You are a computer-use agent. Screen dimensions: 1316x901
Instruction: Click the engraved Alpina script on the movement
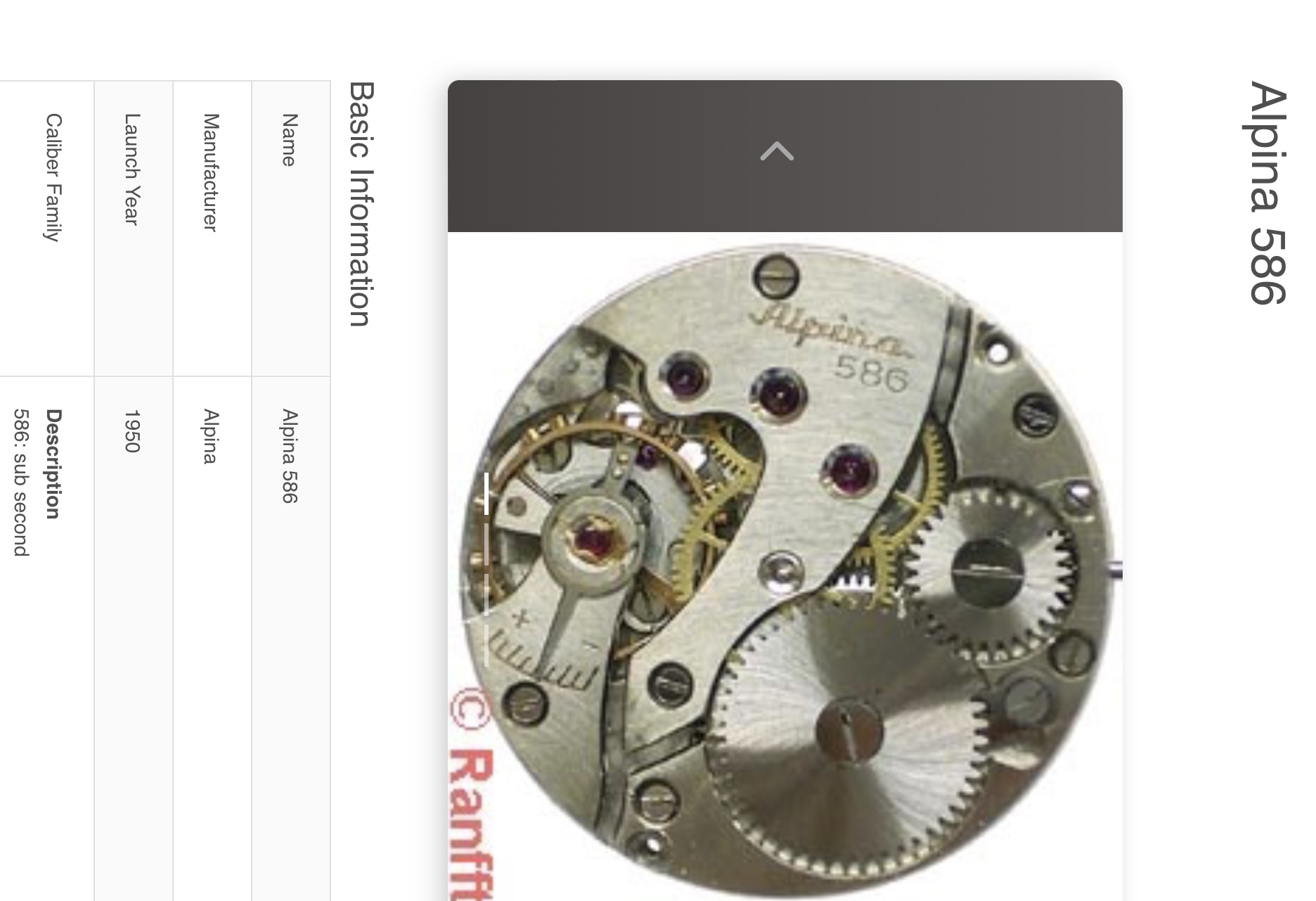(830, 331)
